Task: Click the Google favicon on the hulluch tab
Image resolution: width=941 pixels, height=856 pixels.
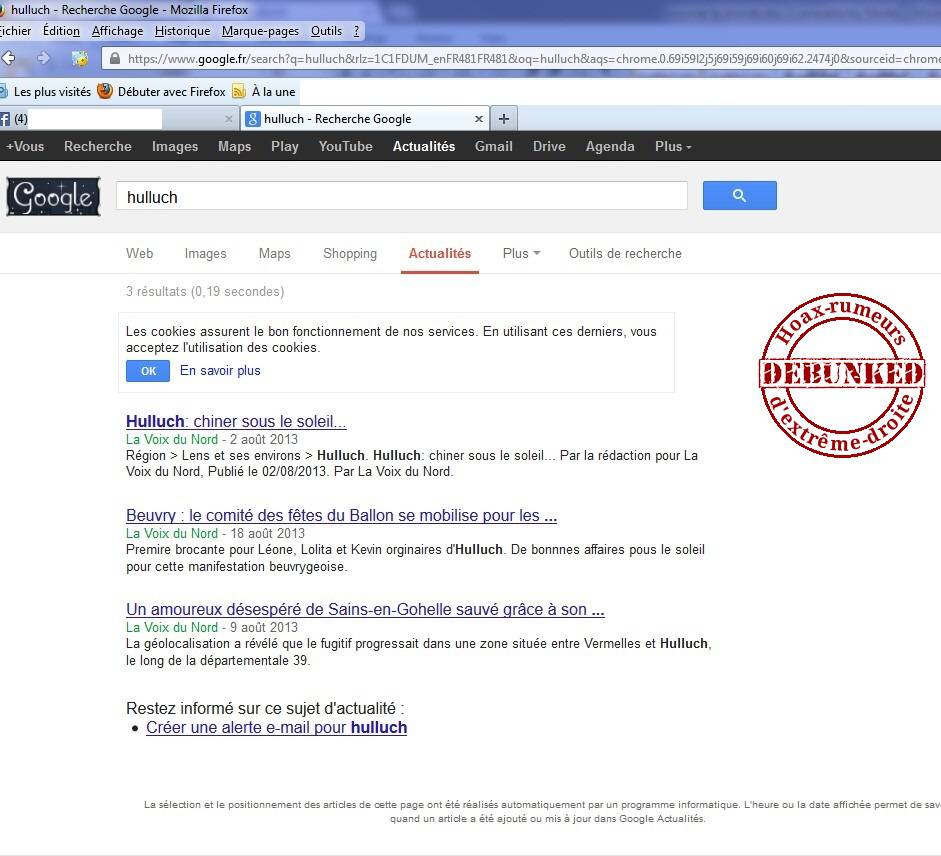Action: pyautogui.click(x=253, y=119)
